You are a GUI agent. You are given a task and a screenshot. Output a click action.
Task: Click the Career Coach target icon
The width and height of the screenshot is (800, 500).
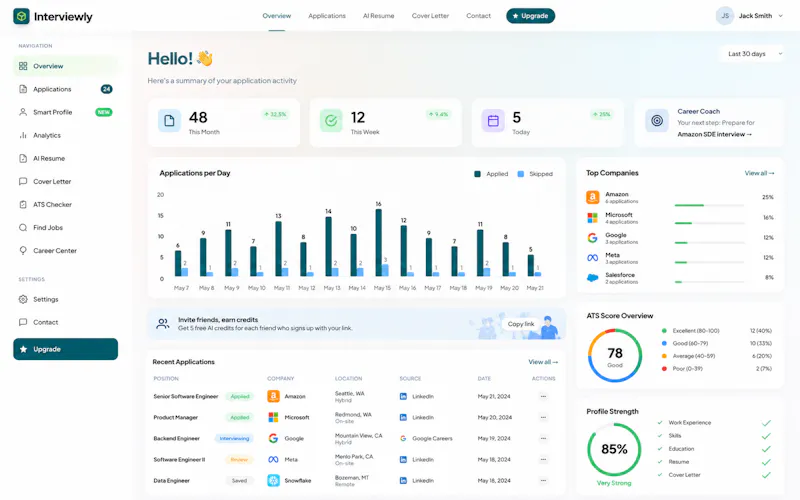click(657, 121)
